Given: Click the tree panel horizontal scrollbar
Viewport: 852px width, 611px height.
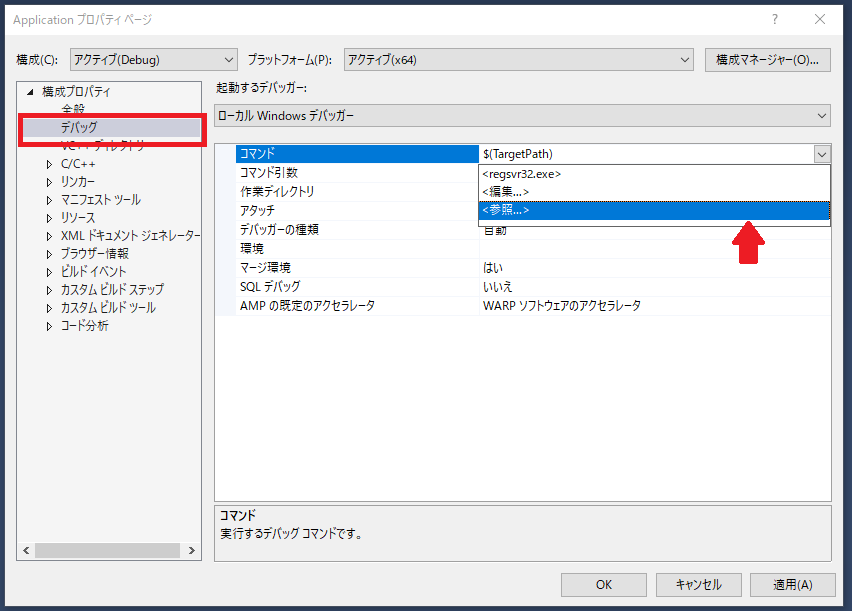Looking at the screenshot, I should (110, 551).
